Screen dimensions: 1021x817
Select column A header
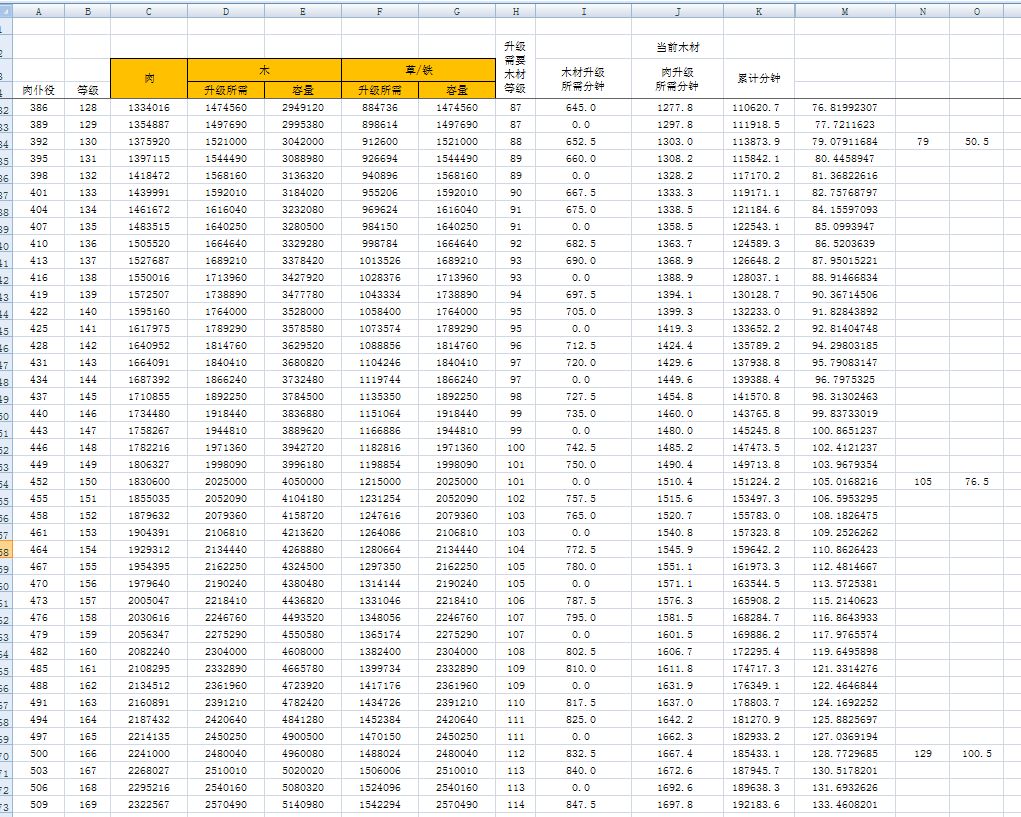click(x=39, y=11)
